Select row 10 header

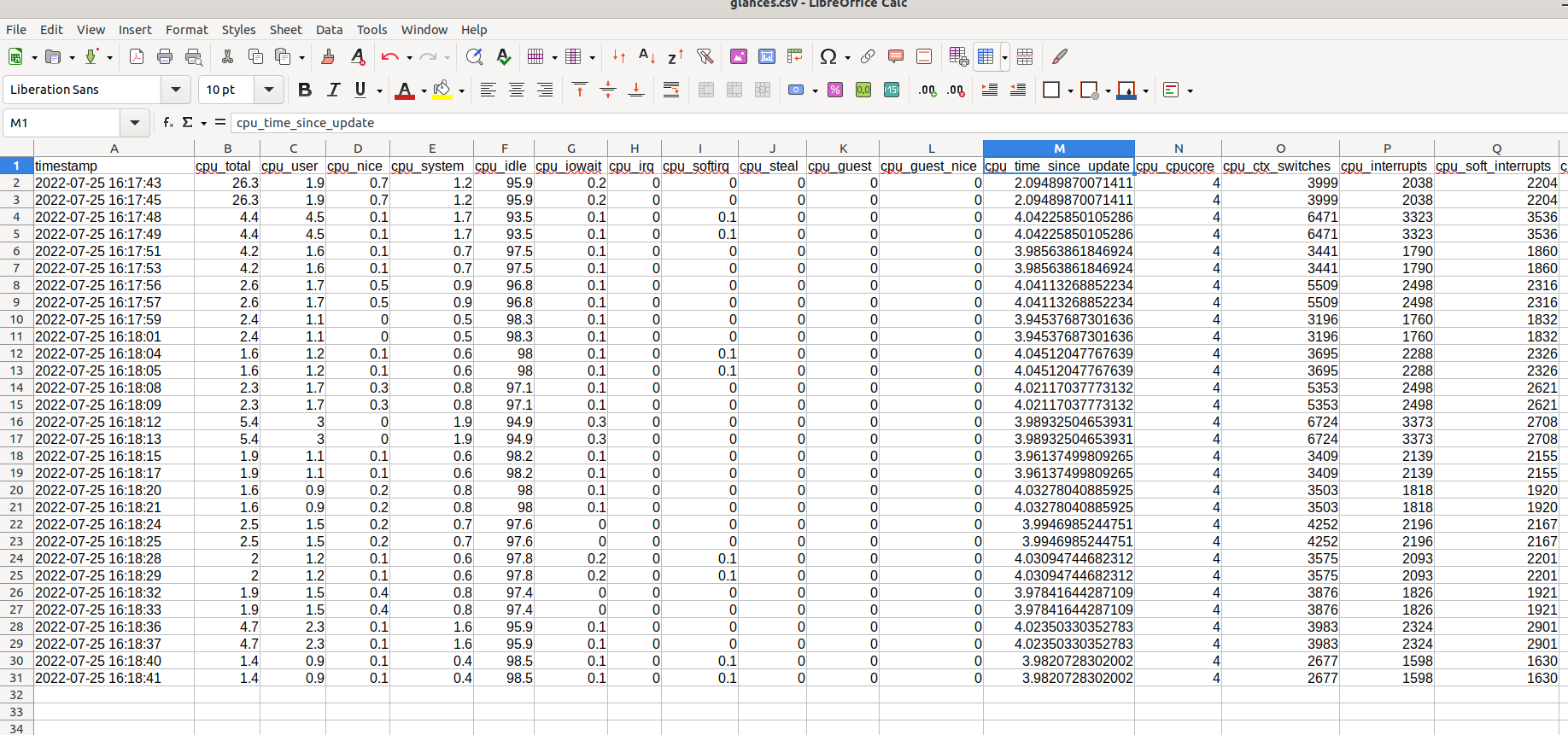point(16,319)
